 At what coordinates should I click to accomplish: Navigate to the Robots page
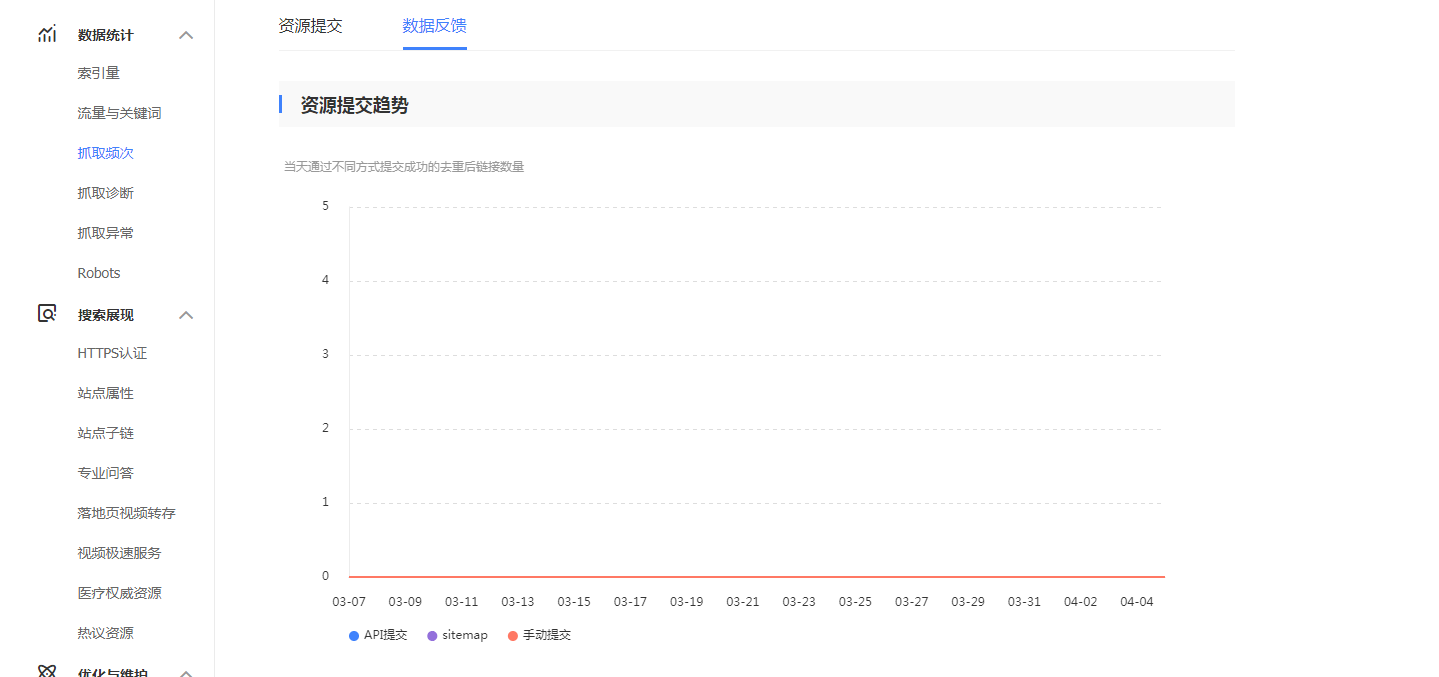(x=98, y=273)
